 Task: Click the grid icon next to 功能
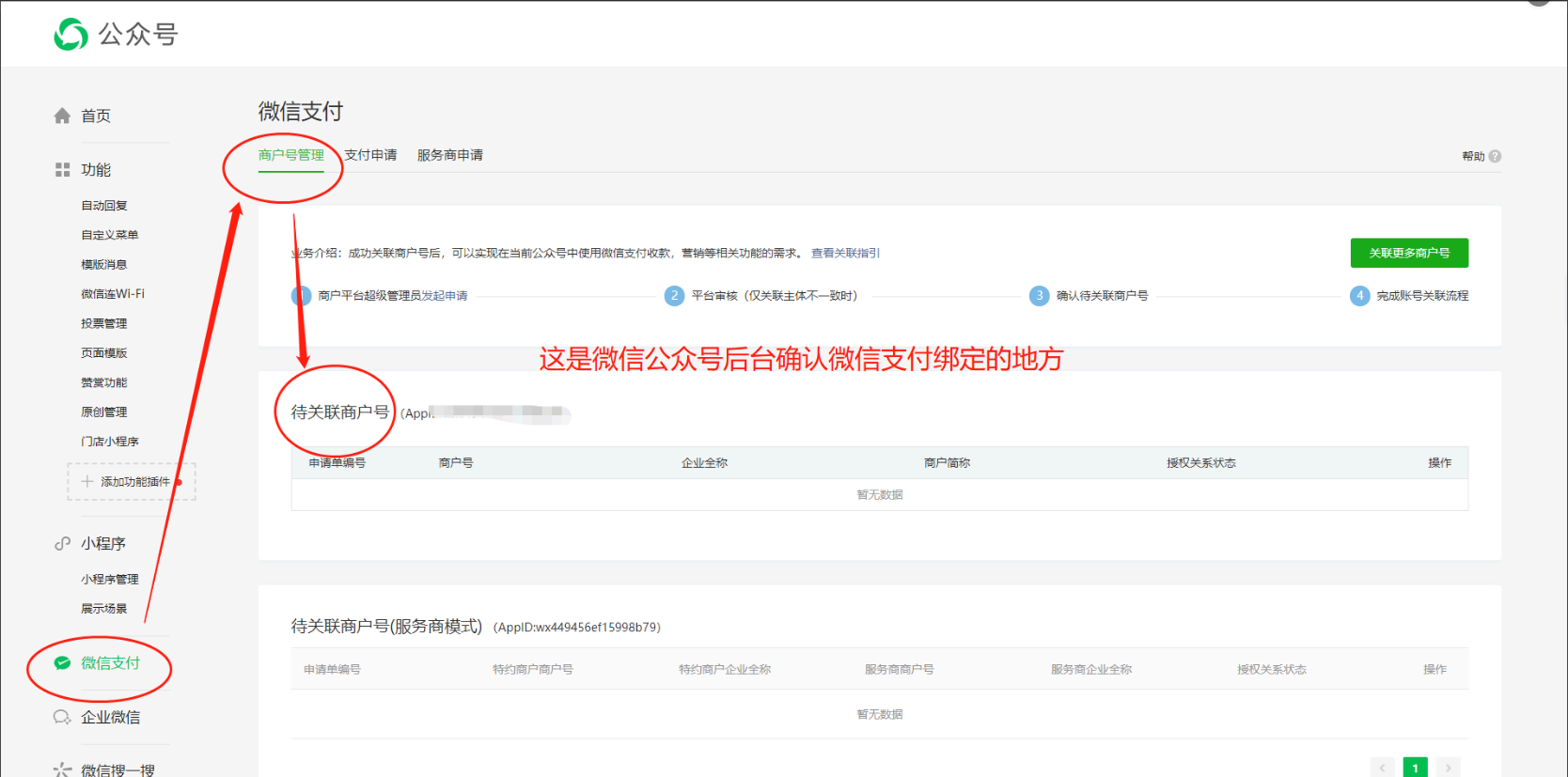click(x=62, y=170)
